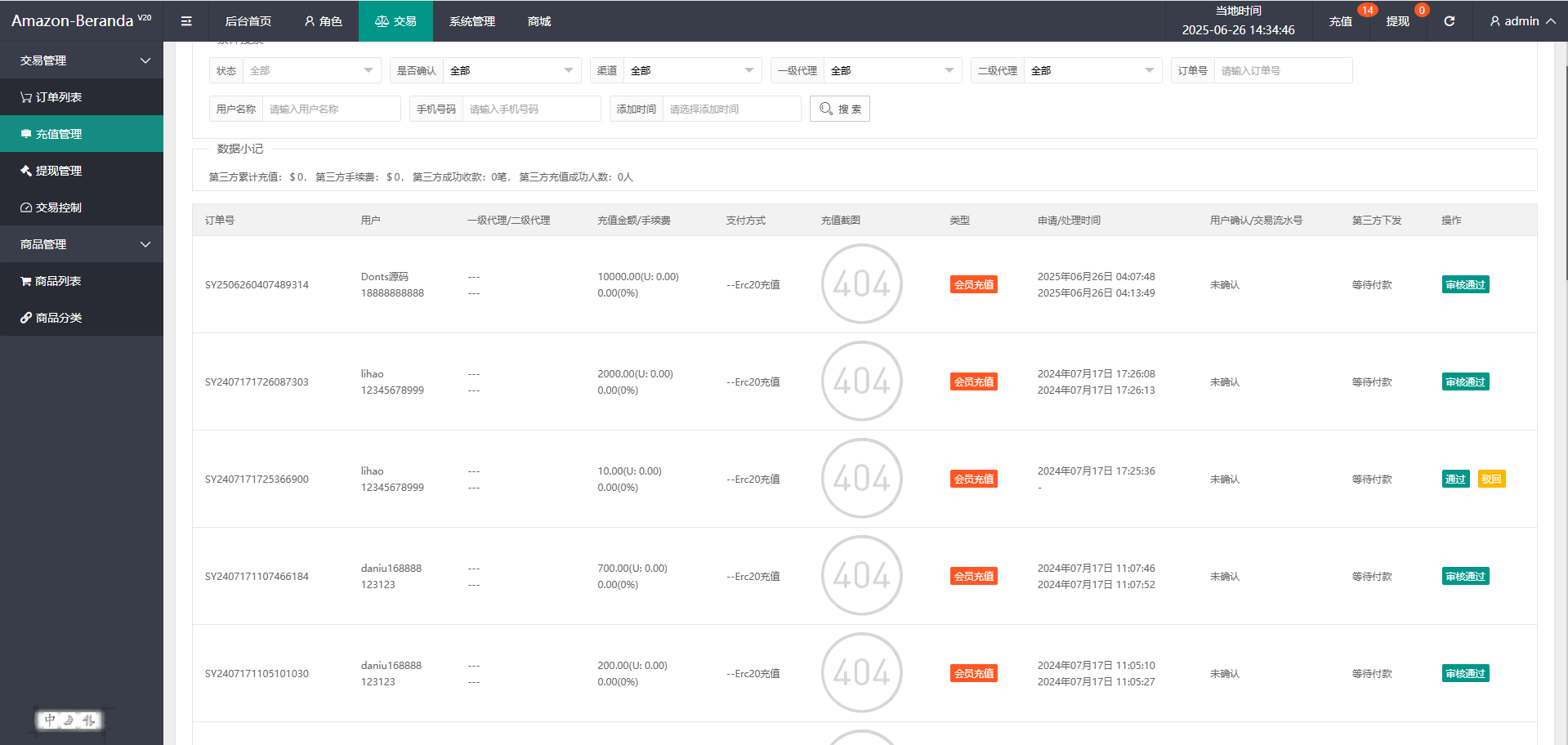Image resolution: width=1568 pixels, height=745 pixels.
Task: Select the 交易 top menu
Action: [x=395, y=21]
